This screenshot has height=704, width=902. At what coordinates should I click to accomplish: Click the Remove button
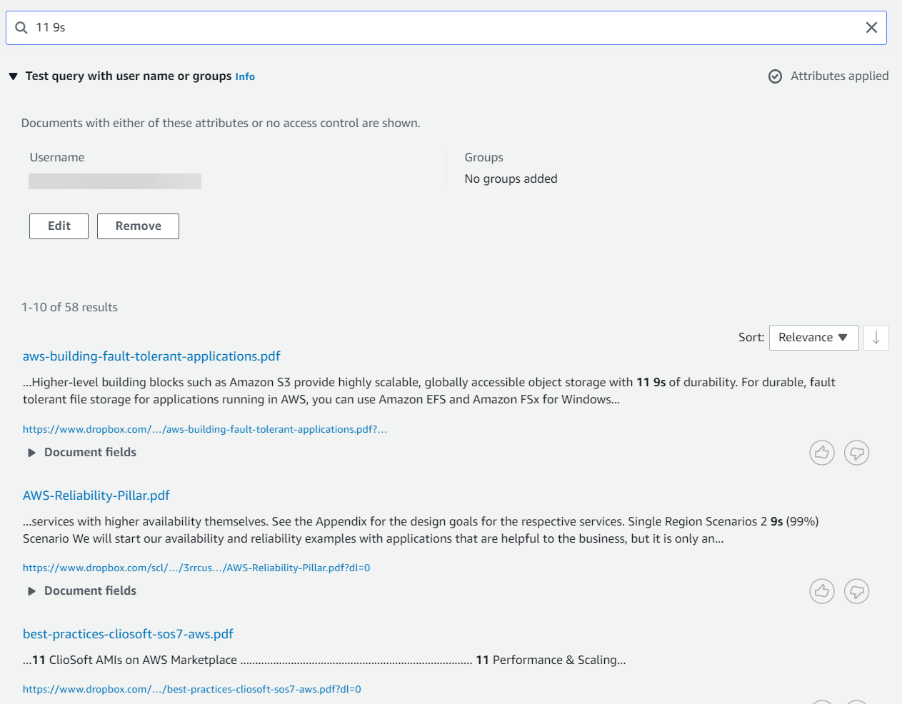click(x=138, y=226)
